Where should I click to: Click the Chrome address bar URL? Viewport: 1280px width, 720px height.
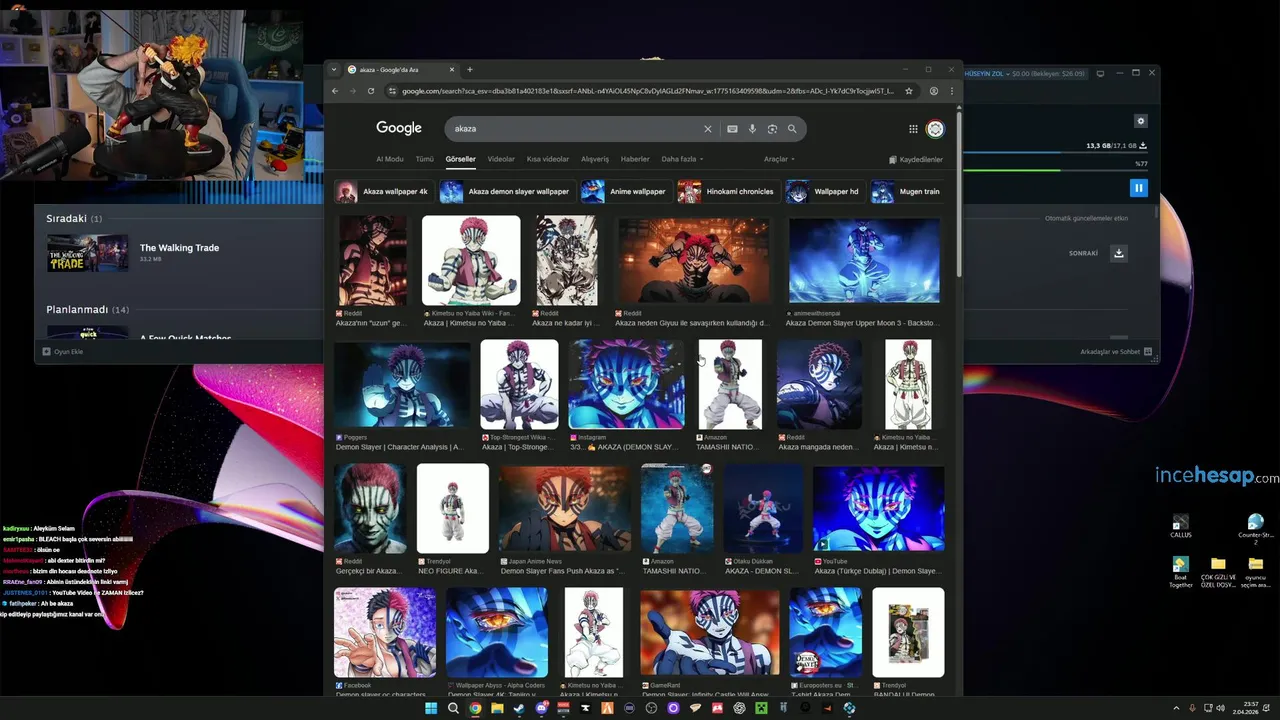(x=647, y=91)
